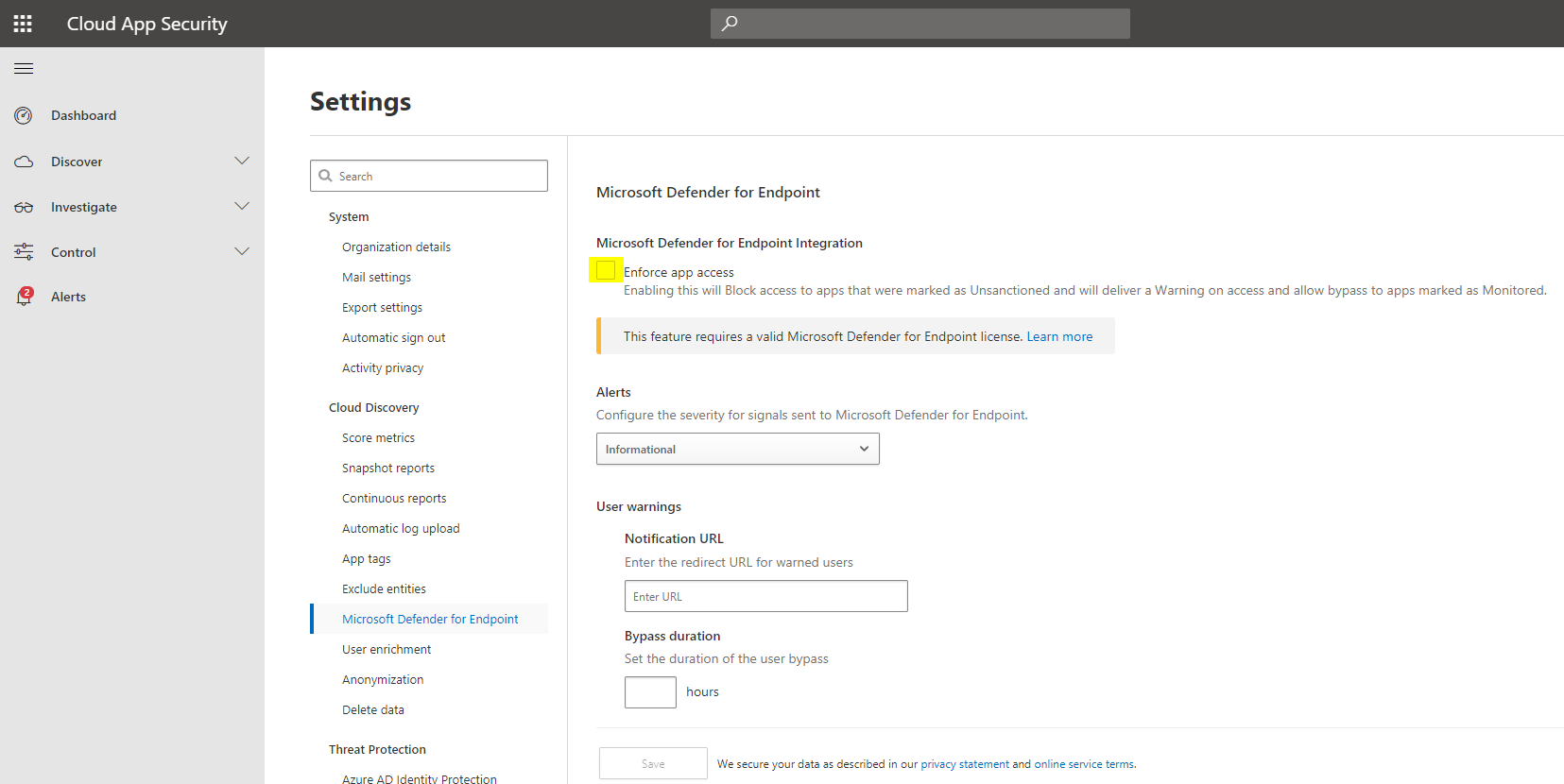
Task: Click the Save button
Action: (x=653, y=763)
